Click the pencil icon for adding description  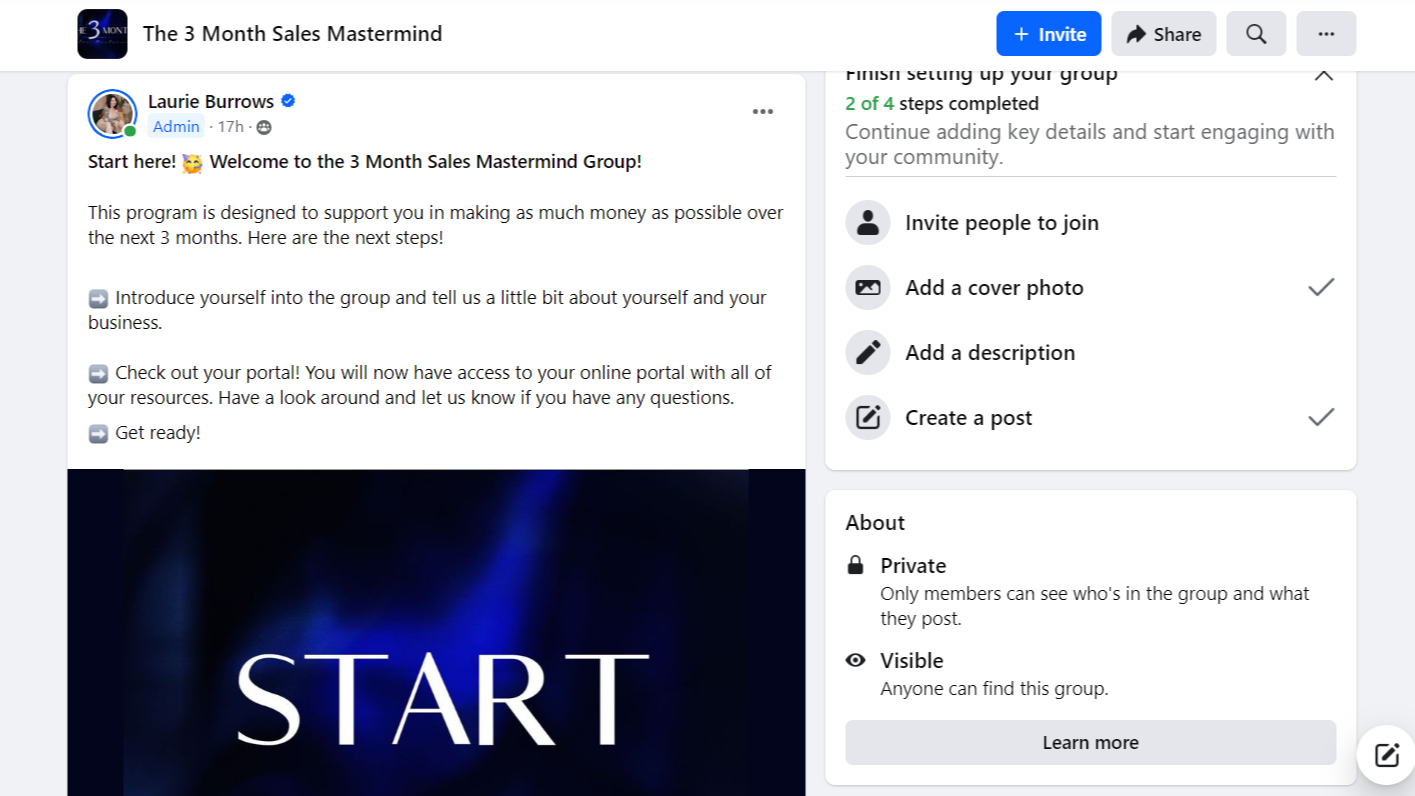[868, 353]
